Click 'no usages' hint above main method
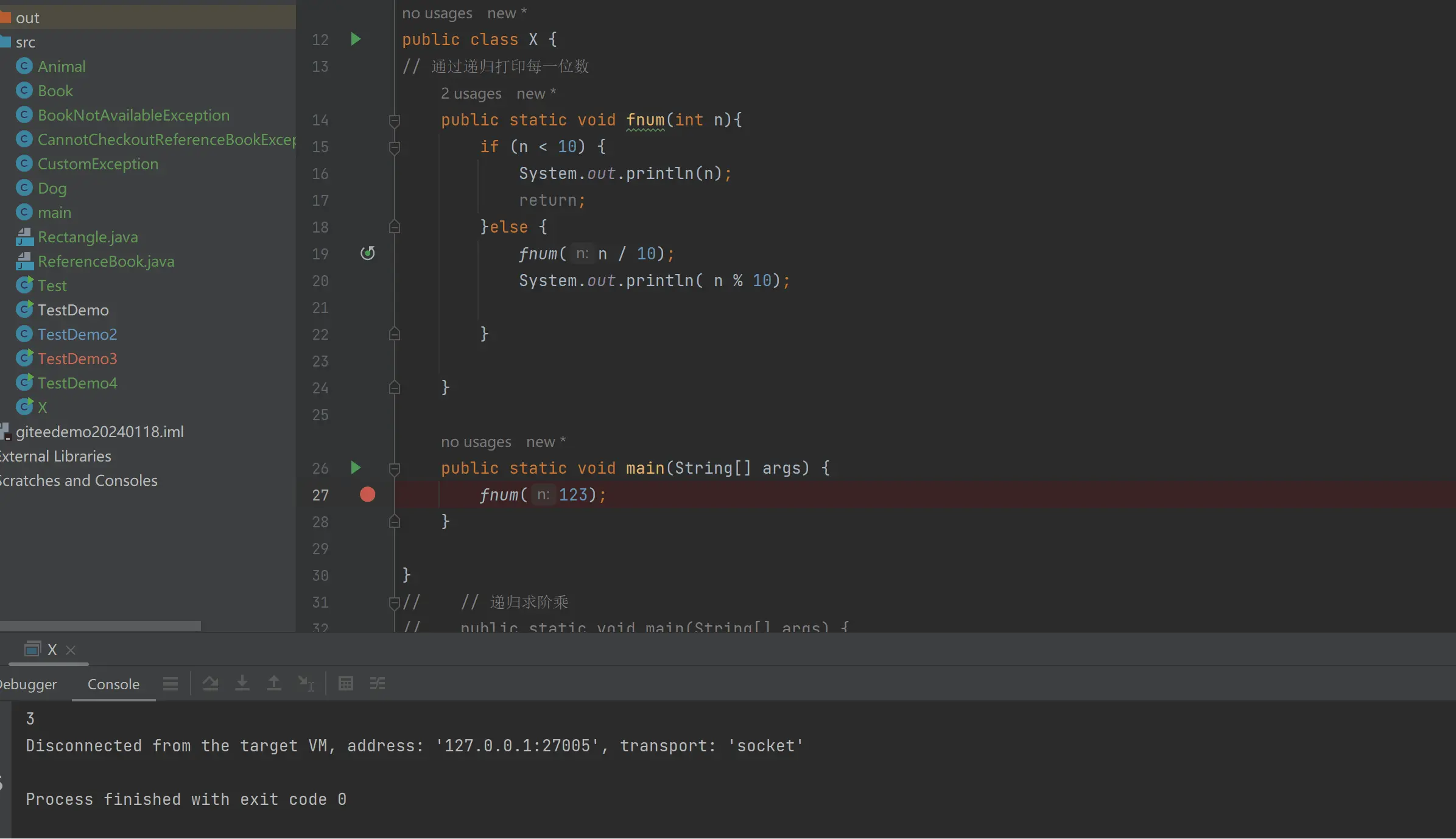Viewport: 1456px width, 839px height. click(476, 441)
